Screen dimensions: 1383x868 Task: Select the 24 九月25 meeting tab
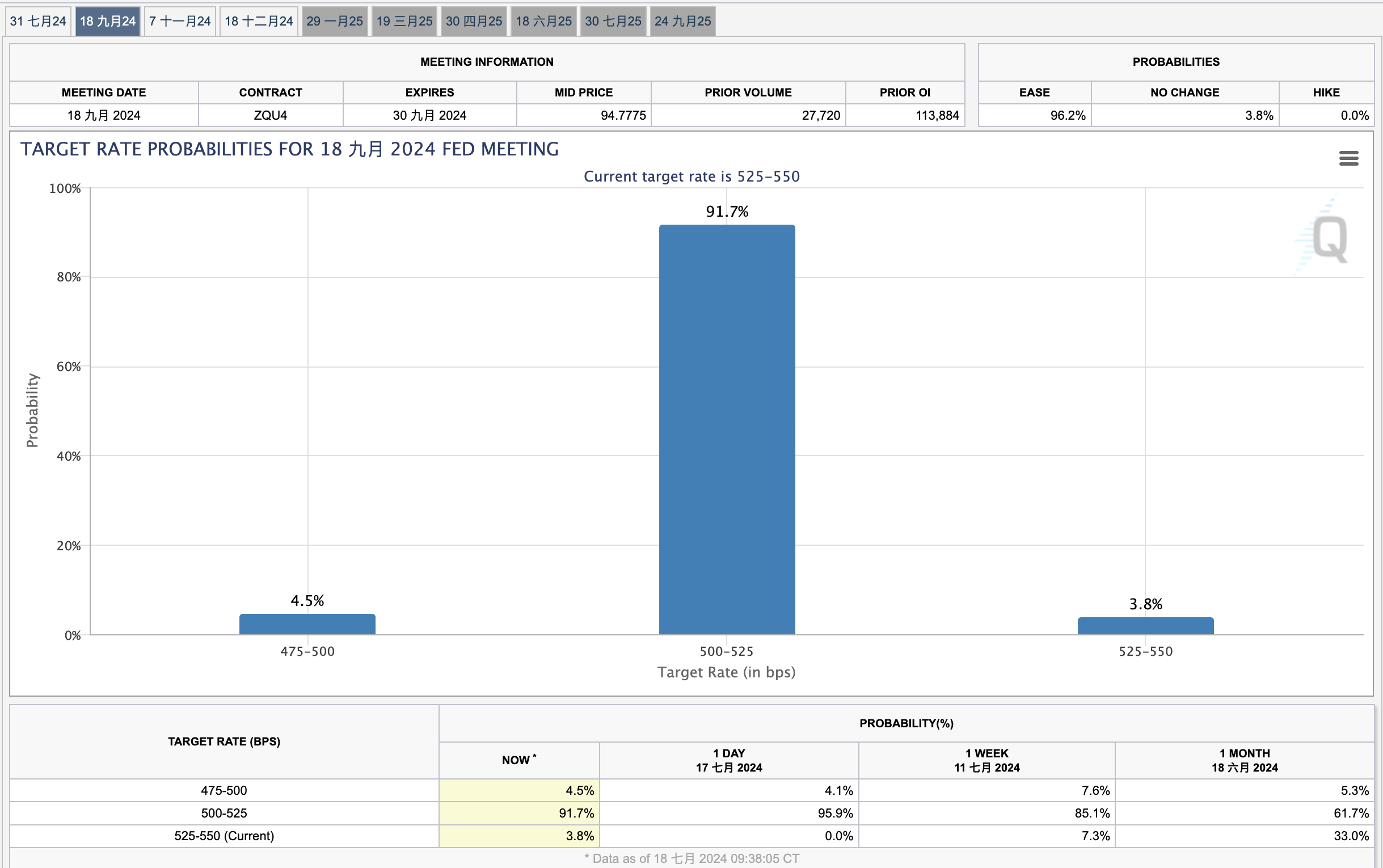click(x=682, y=21)
